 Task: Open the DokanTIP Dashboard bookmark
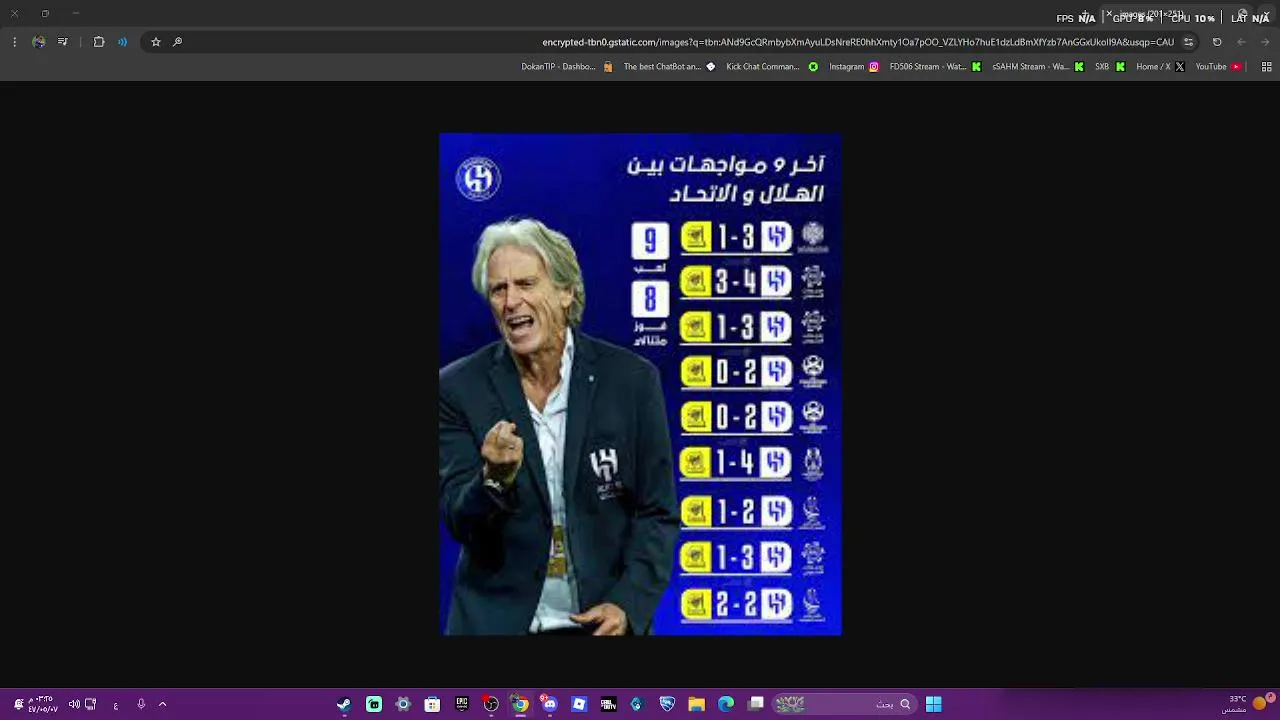[567, 67]
